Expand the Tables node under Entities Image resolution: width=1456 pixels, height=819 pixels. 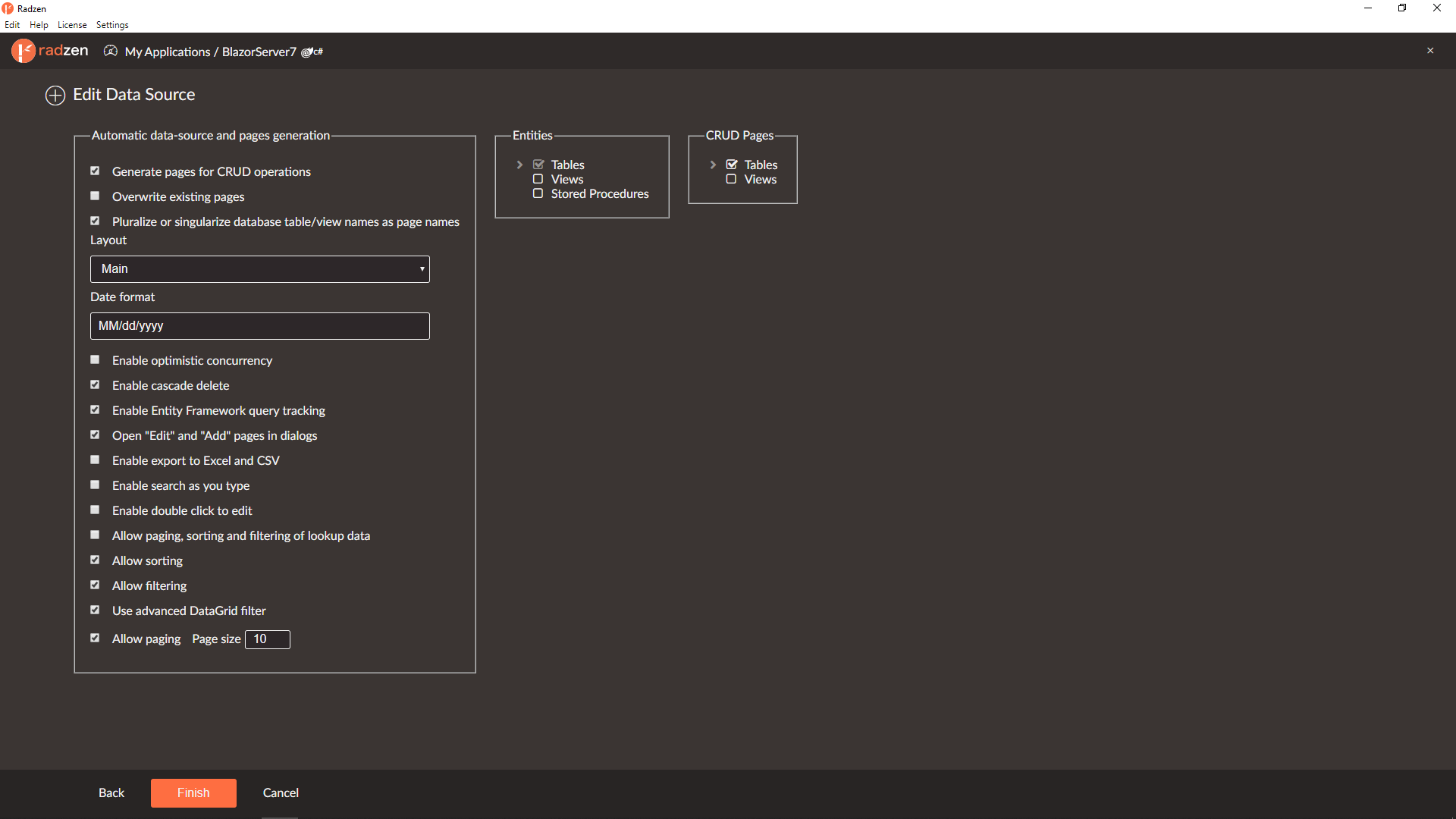point(519,165)
